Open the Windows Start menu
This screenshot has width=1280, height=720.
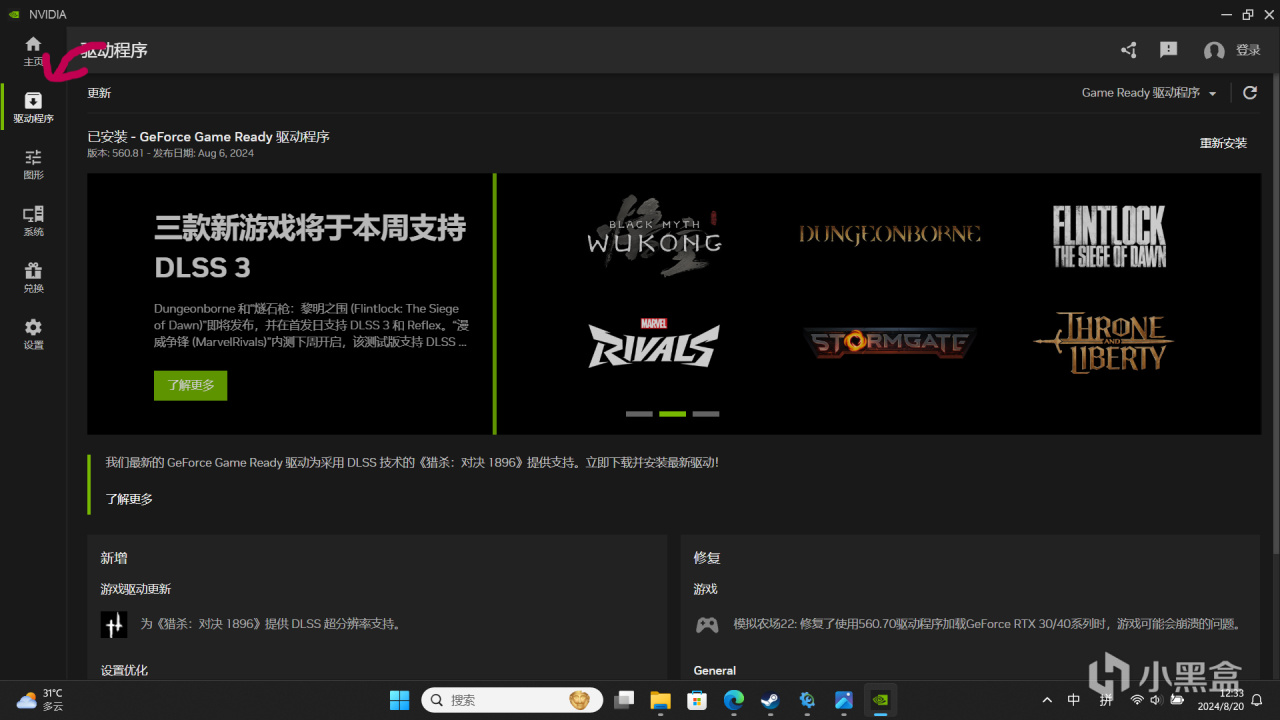399,700
